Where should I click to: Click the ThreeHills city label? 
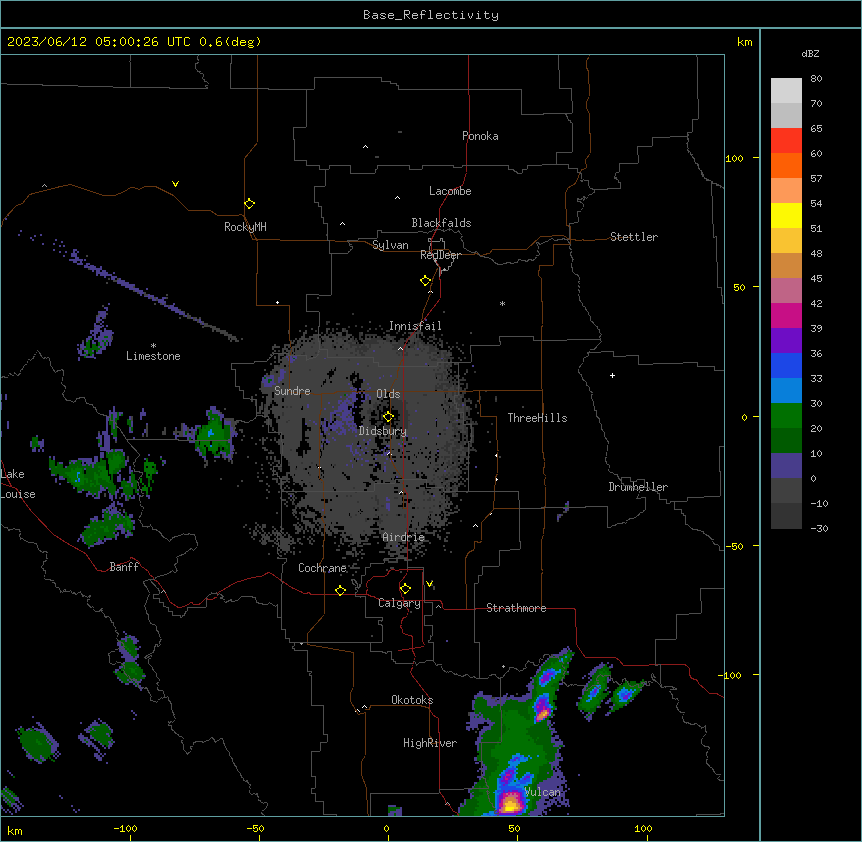(x=537, y=418)
